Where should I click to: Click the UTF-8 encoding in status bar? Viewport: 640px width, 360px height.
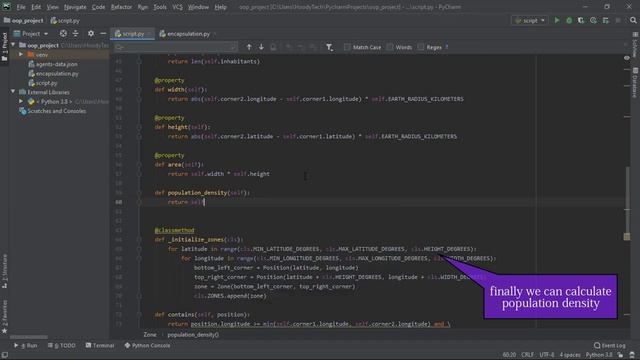coord(547,355)
